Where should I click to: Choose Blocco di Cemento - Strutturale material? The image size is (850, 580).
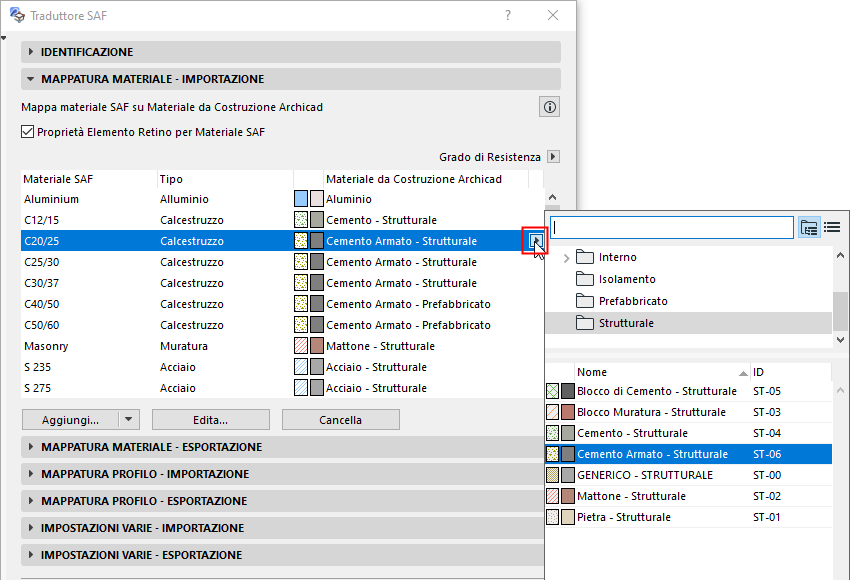pos(688,391)
